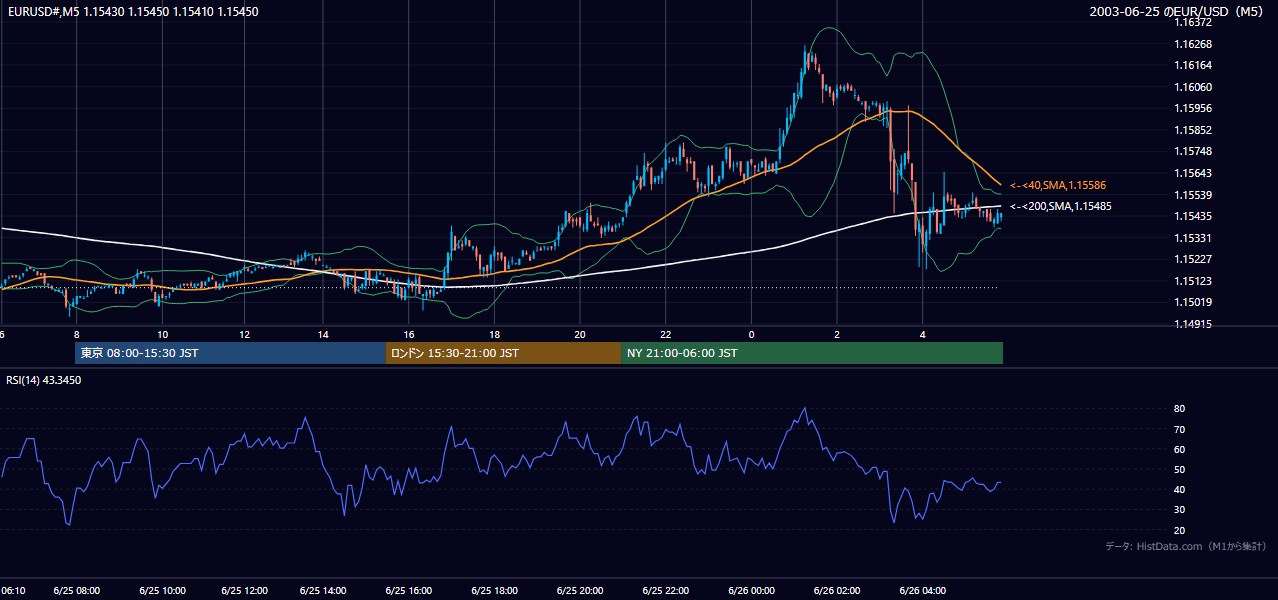Click the 6/25 10:00 bottom axis label
Image resolution: width=1278 pixels, height=600 pixels.
click(x=162, y=590)
